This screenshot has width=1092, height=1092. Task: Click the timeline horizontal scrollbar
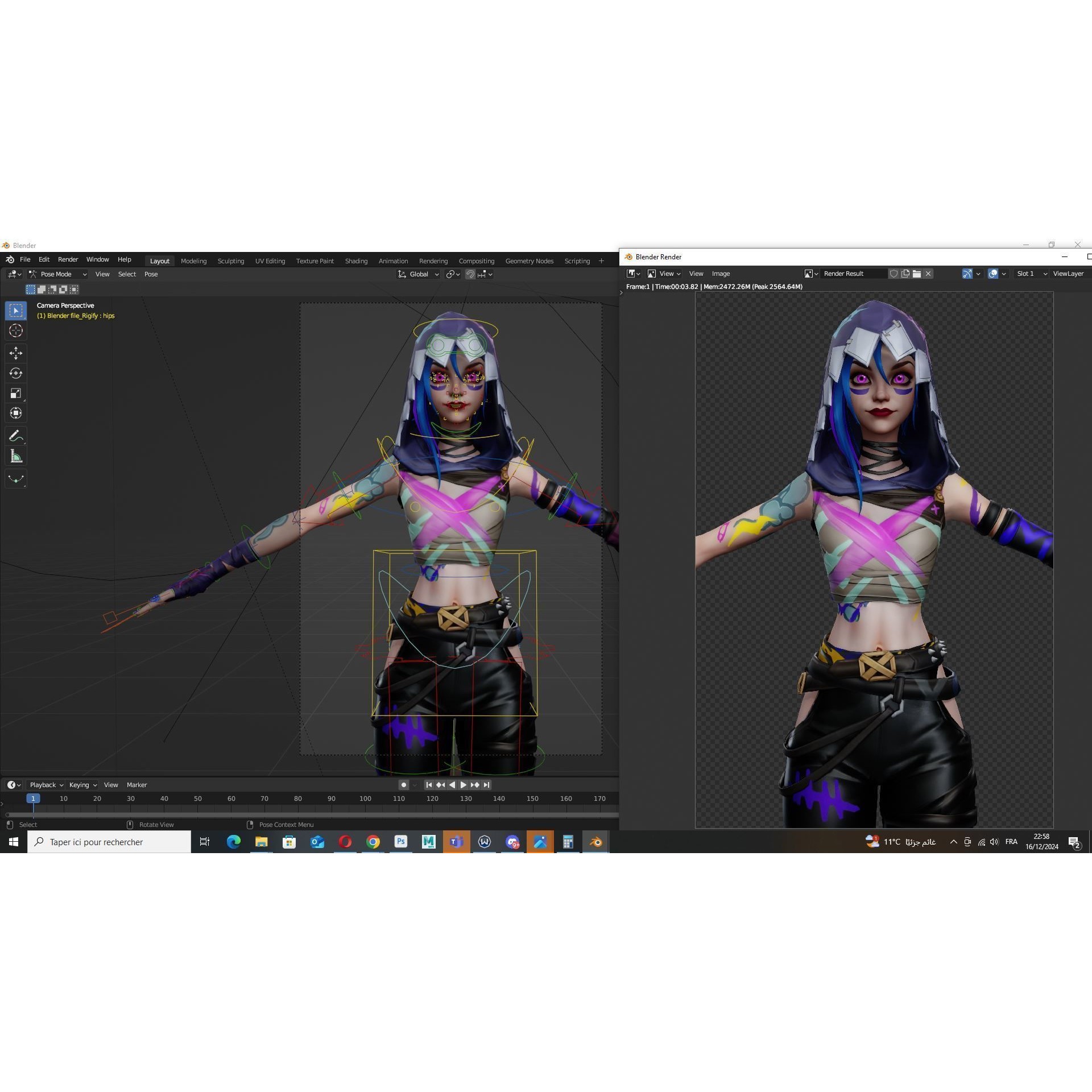[312, 815]
